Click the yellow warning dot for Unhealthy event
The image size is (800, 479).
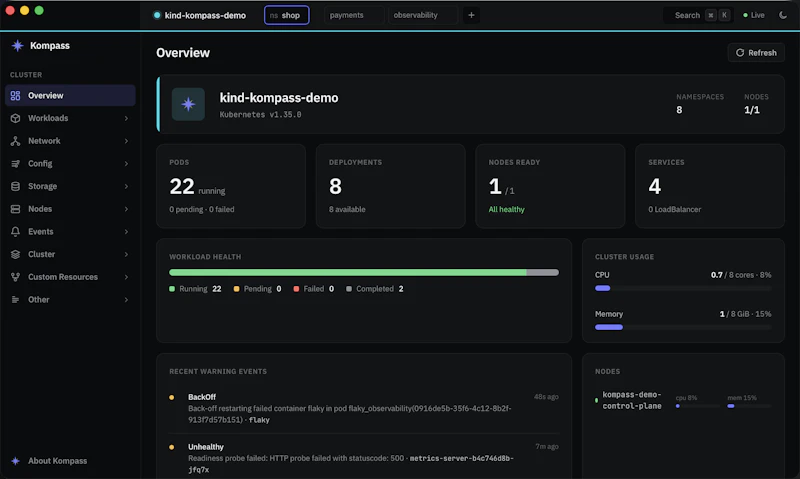coord(171,447)
